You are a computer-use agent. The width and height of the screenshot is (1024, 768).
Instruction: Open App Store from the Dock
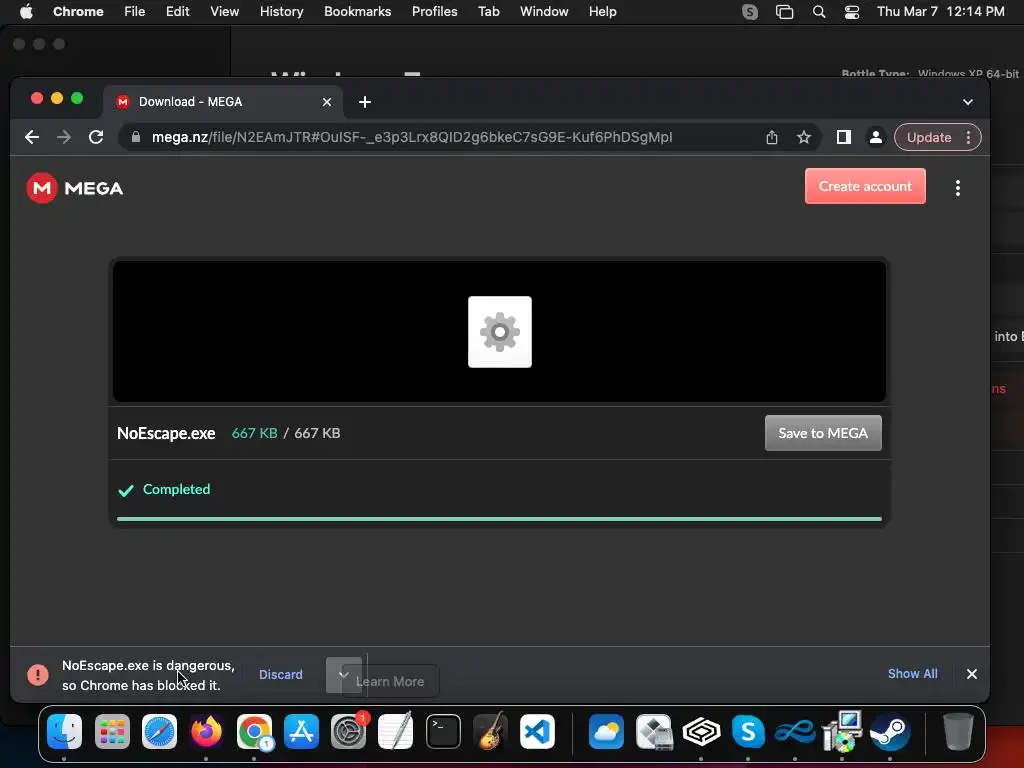click(x=301, y=731)
